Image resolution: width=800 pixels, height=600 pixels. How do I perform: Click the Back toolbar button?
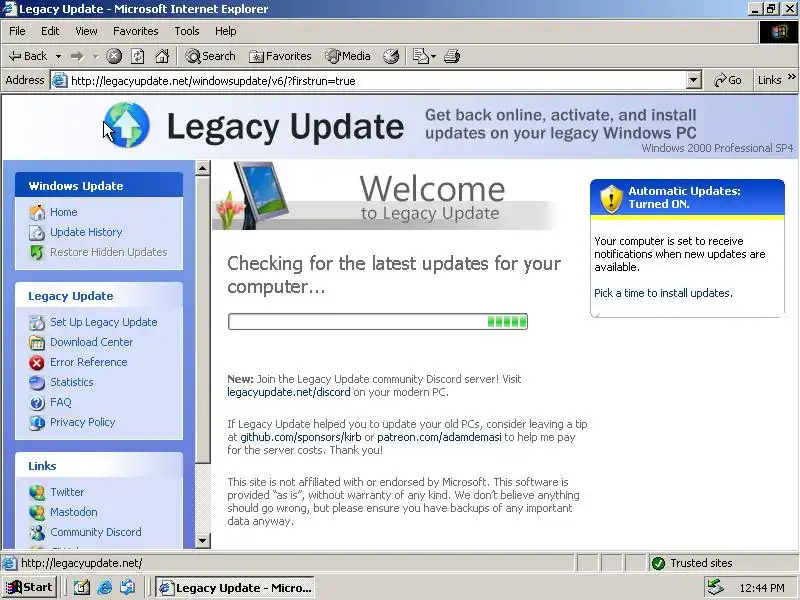[28, 56]
